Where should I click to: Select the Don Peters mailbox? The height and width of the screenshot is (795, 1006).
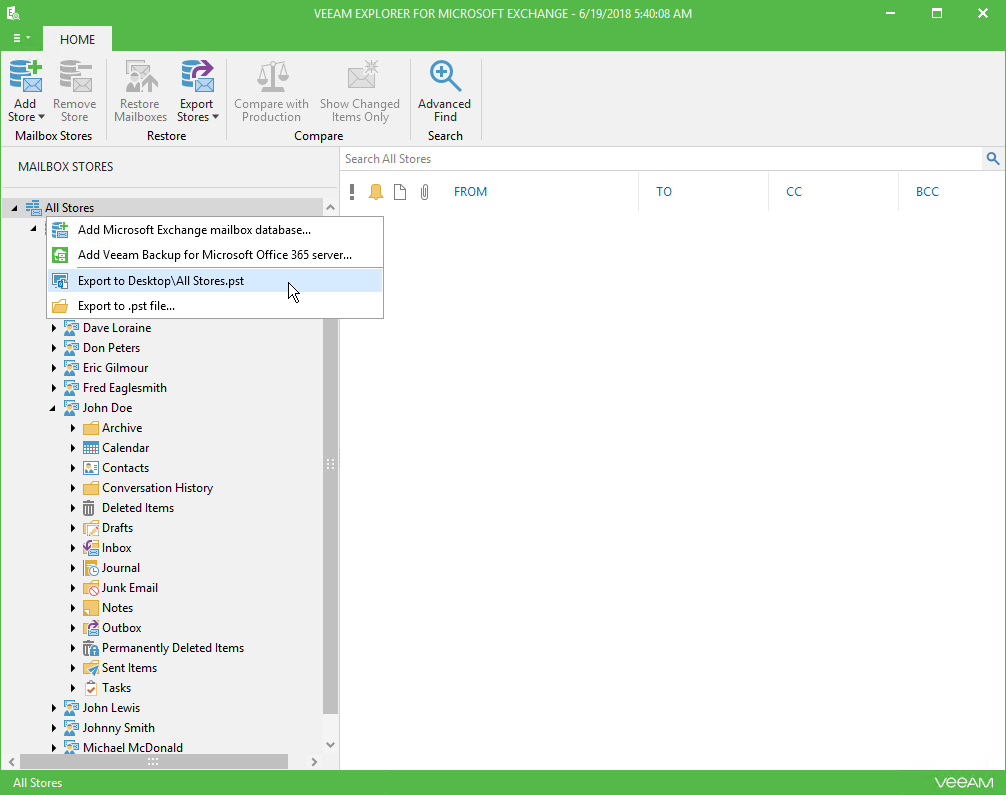pos(112,348)
